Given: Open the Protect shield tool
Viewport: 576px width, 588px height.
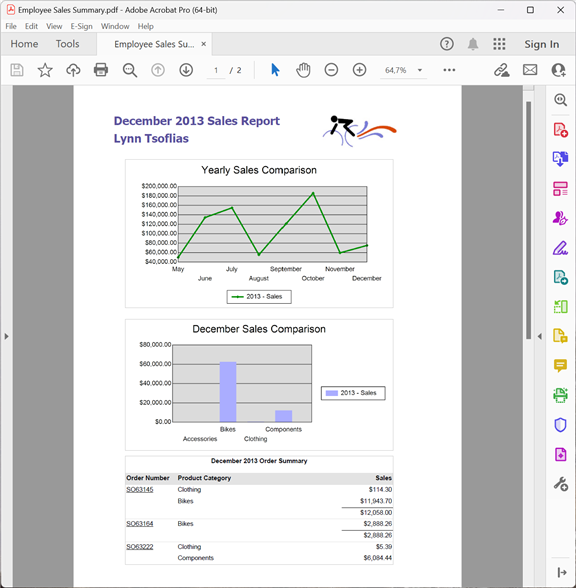Looking at the screenshot, I should click(x=560, y=425).
